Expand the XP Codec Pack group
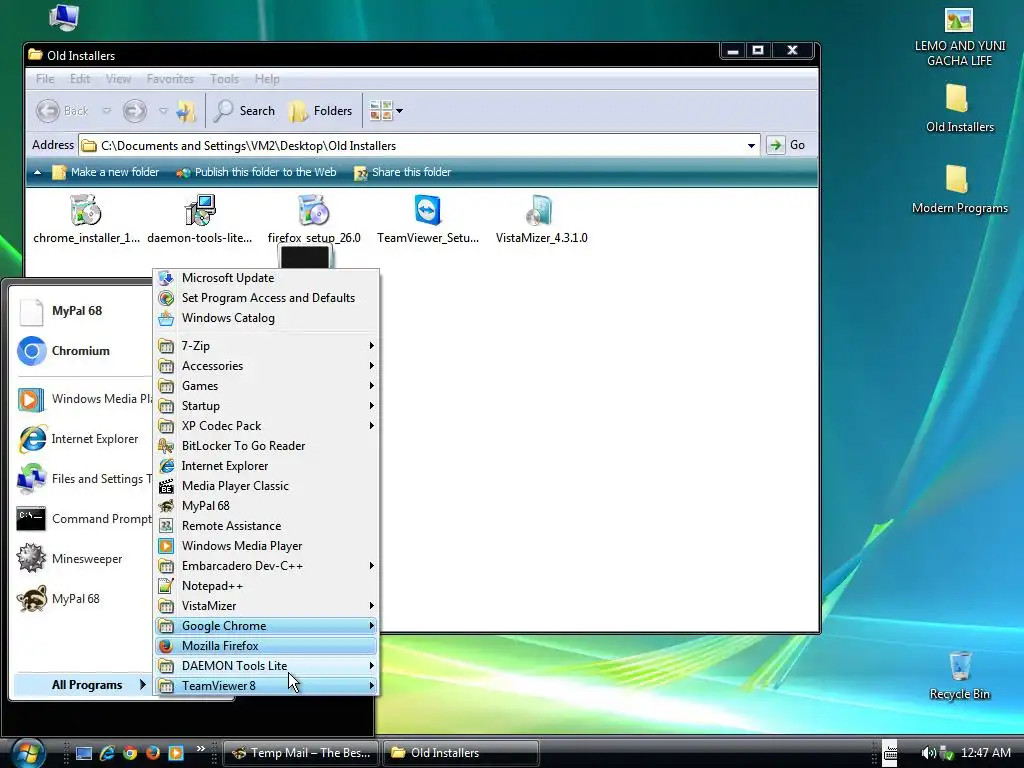The height and width of the screenshot is (768, 1024). 266,426
